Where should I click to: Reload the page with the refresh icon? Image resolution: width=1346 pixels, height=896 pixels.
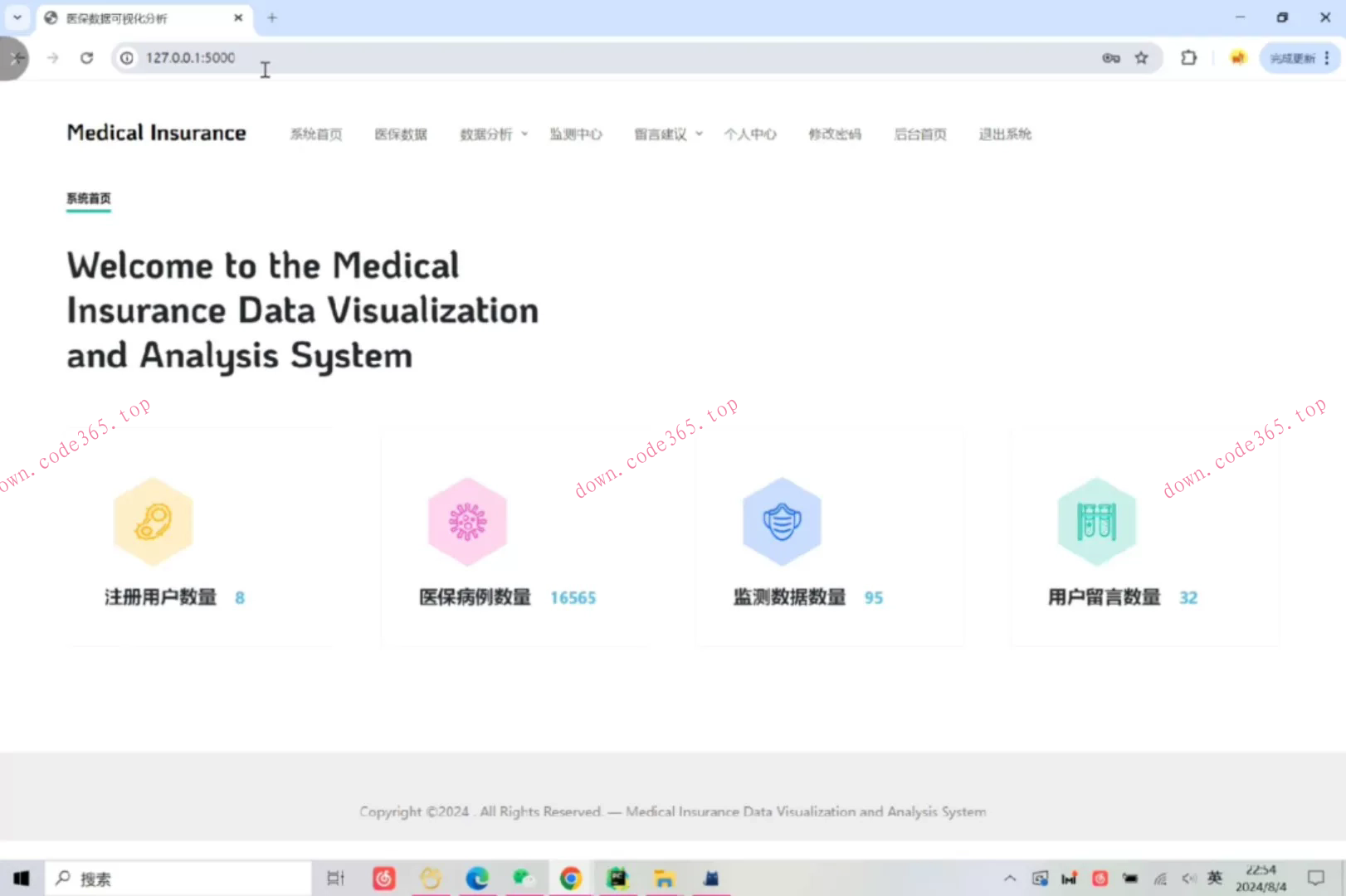click(86, 58)
